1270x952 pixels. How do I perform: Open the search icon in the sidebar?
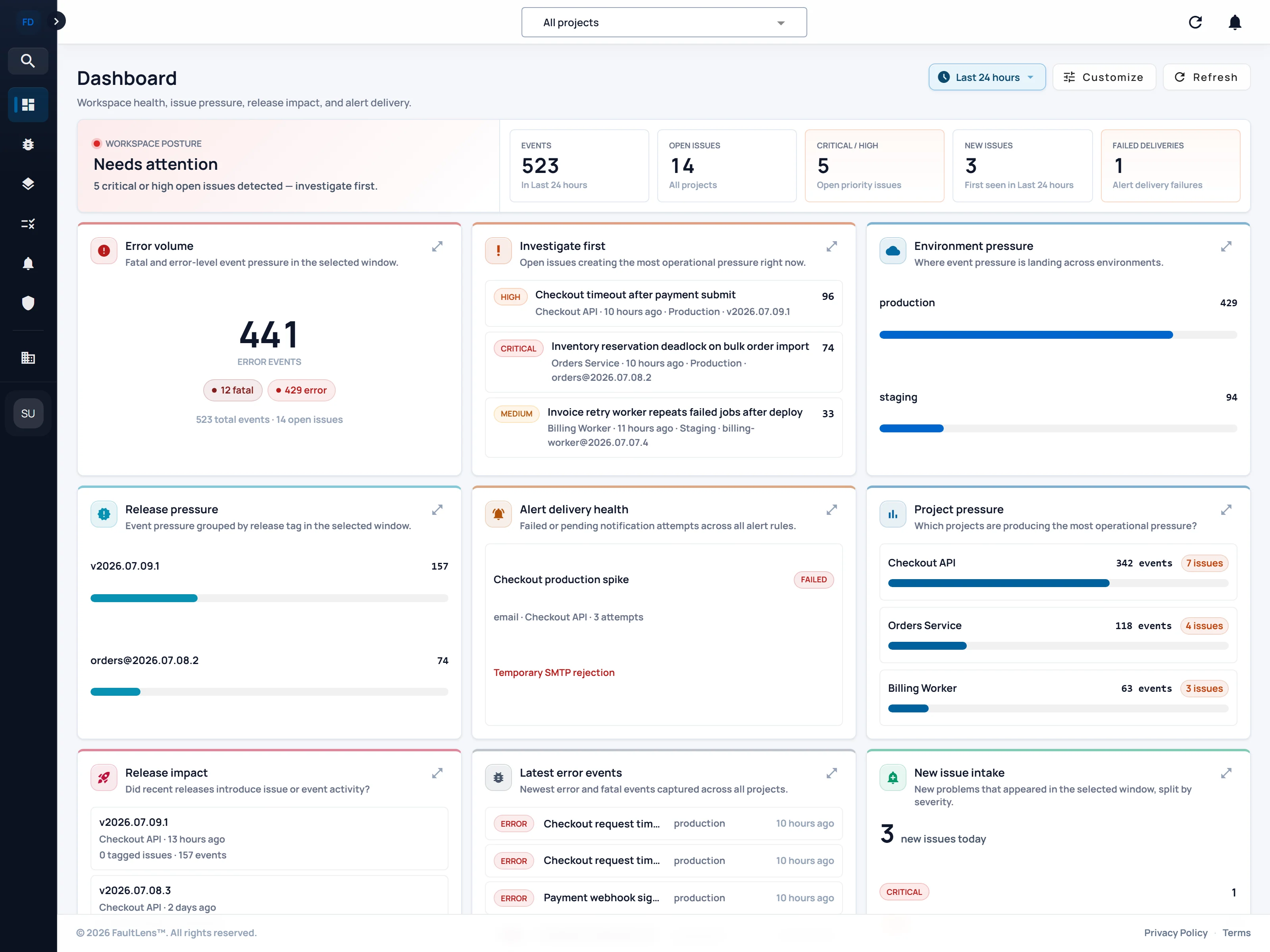27,61
